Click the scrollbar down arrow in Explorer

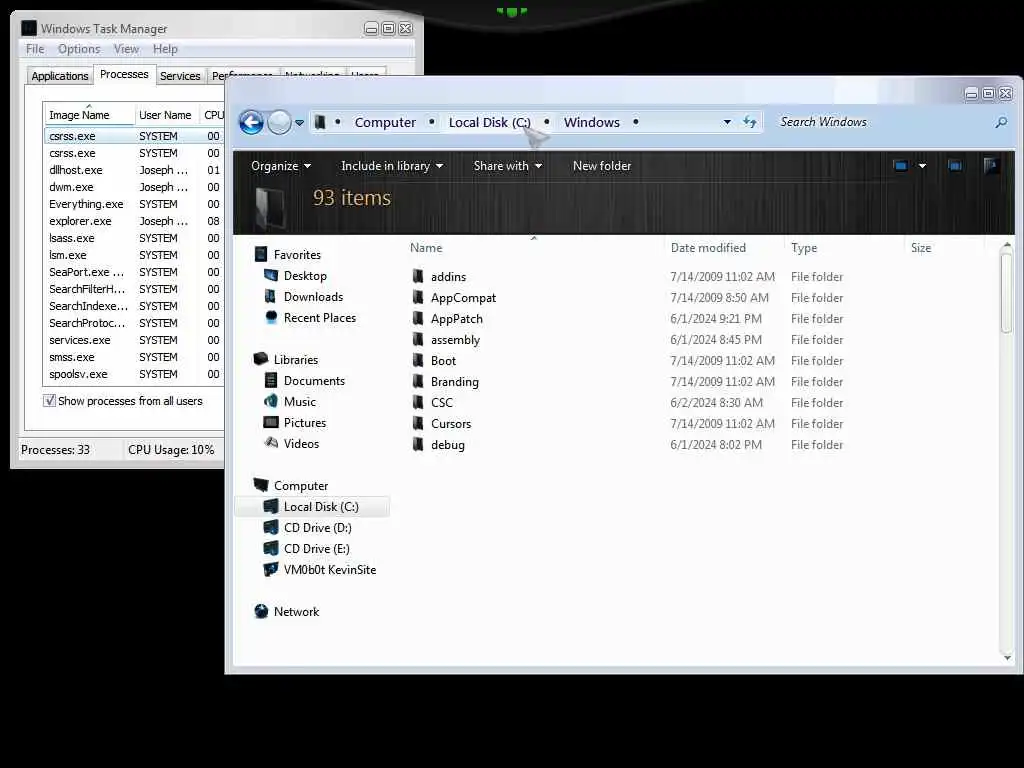(x=1006, y=658)
